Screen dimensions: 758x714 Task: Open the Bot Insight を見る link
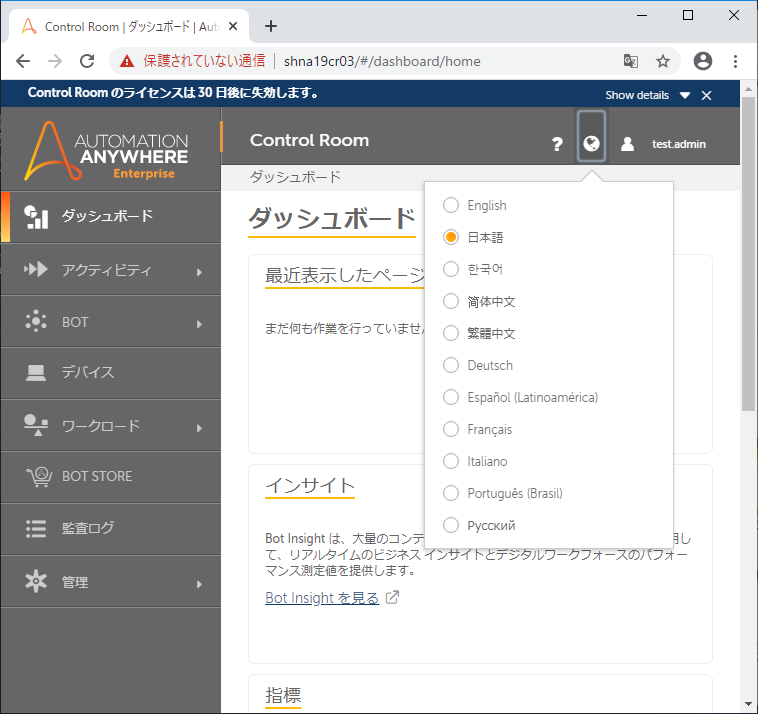point(322,598)
